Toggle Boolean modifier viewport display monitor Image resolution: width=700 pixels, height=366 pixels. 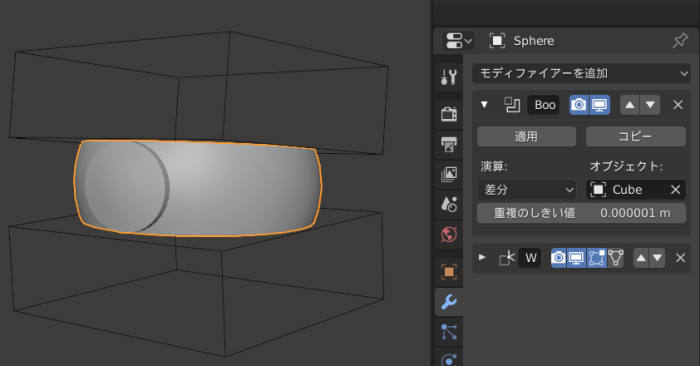pyautogui.click(x=600, y=105)
